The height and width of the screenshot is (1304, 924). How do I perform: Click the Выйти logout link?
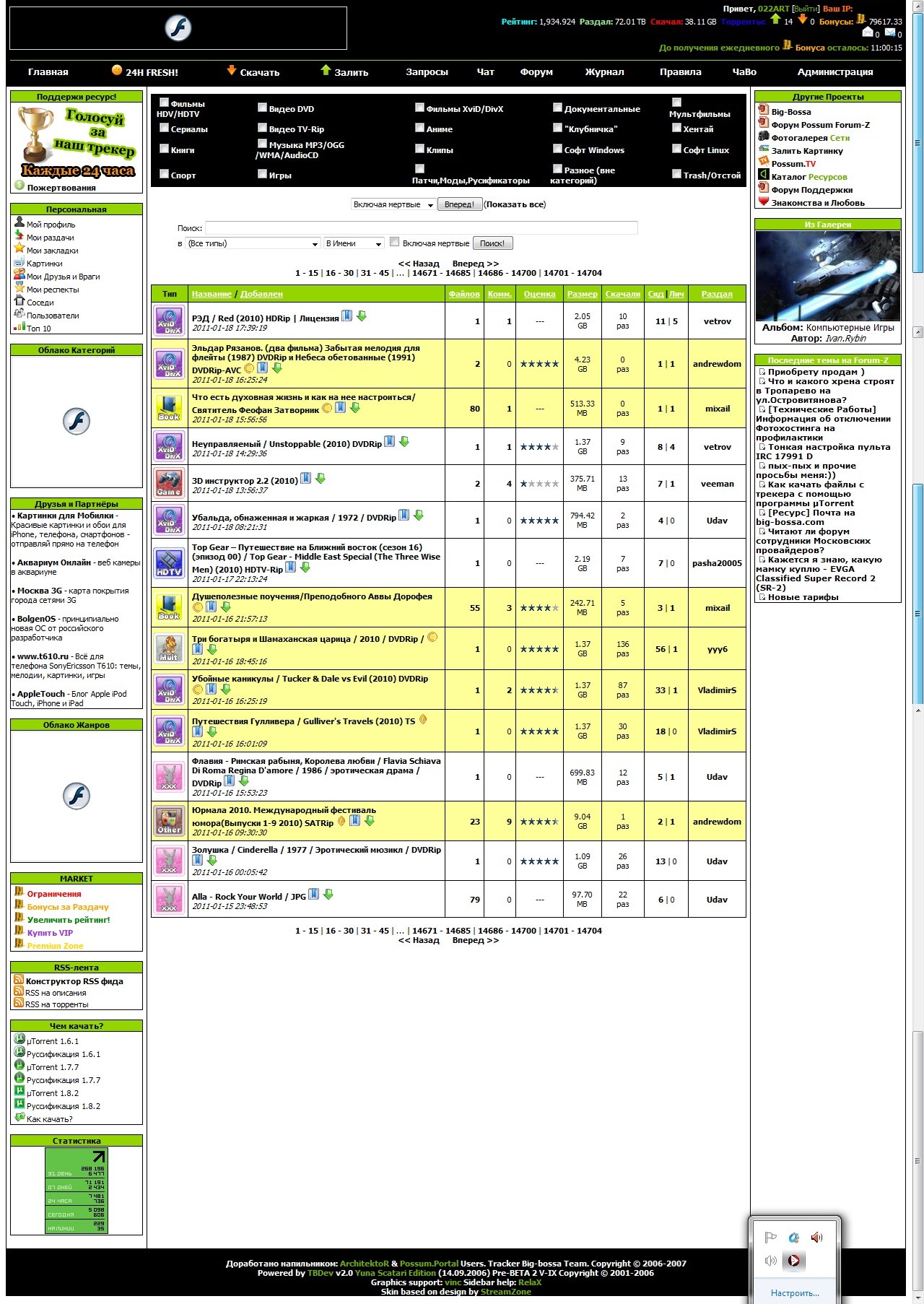coord(806,9)
